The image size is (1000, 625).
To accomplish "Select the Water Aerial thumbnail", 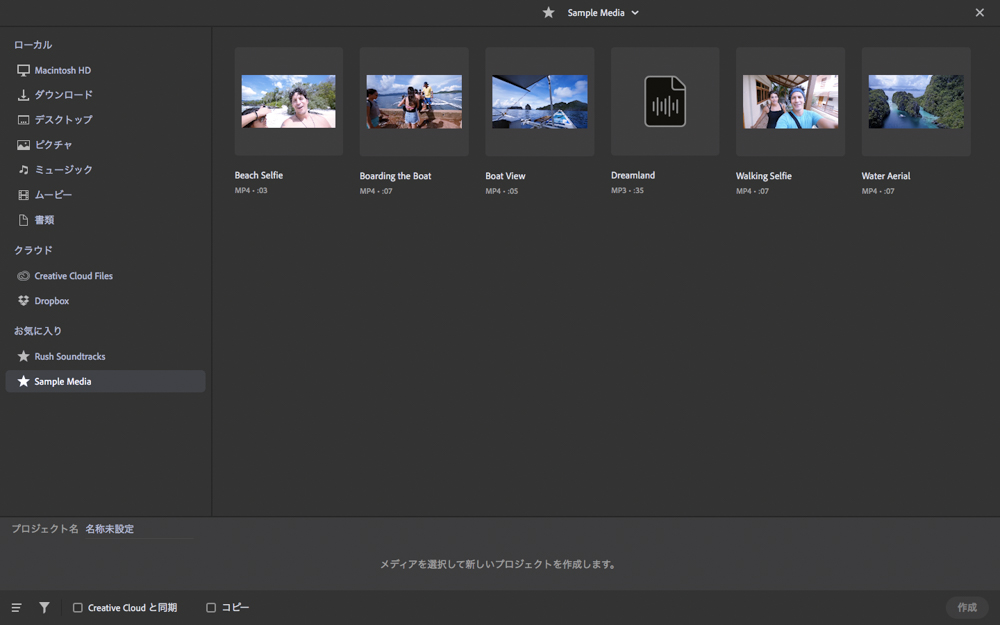I will [x=916, y=101].
